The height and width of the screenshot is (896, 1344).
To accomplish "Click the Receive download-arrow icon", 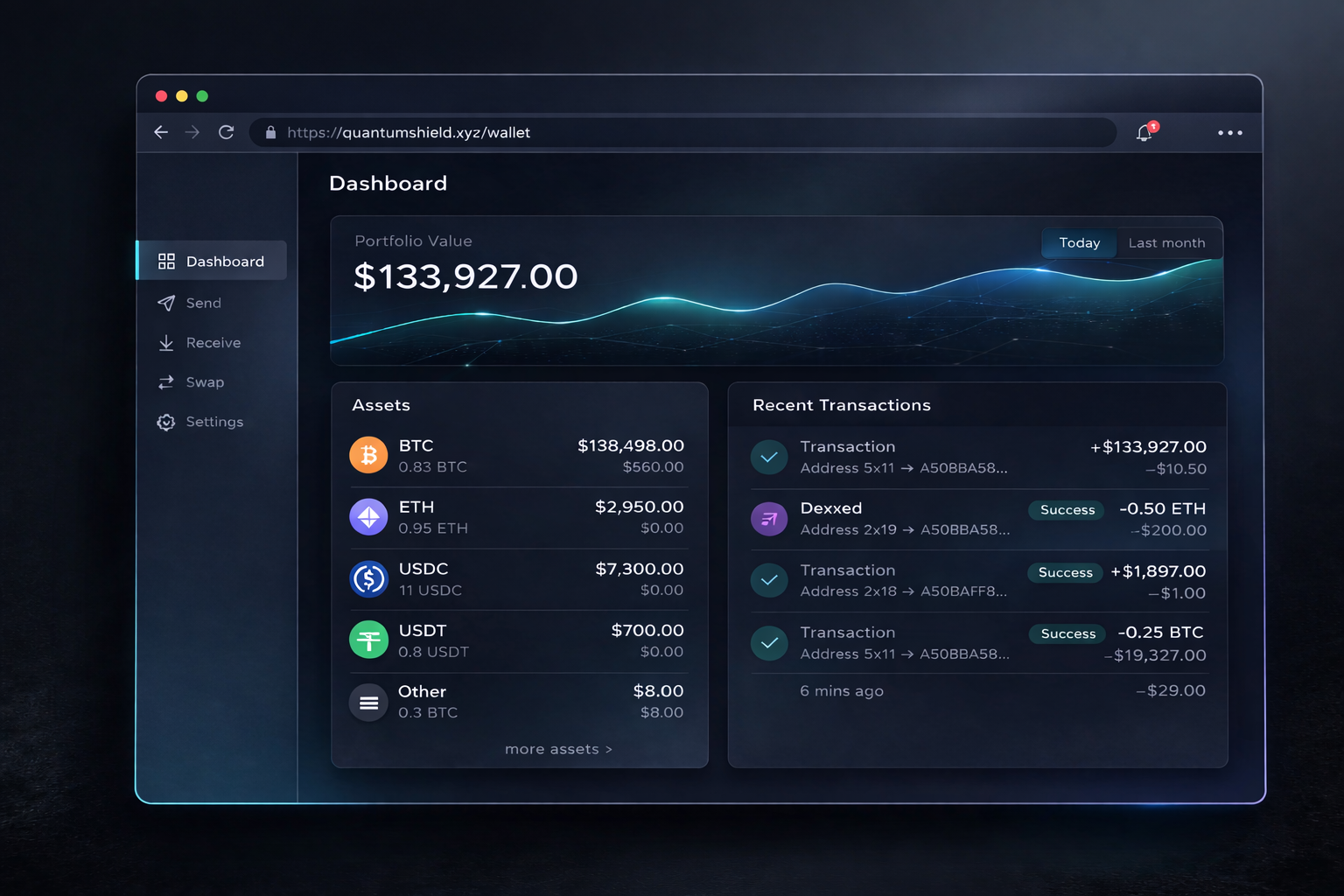I will click(166, 342).
